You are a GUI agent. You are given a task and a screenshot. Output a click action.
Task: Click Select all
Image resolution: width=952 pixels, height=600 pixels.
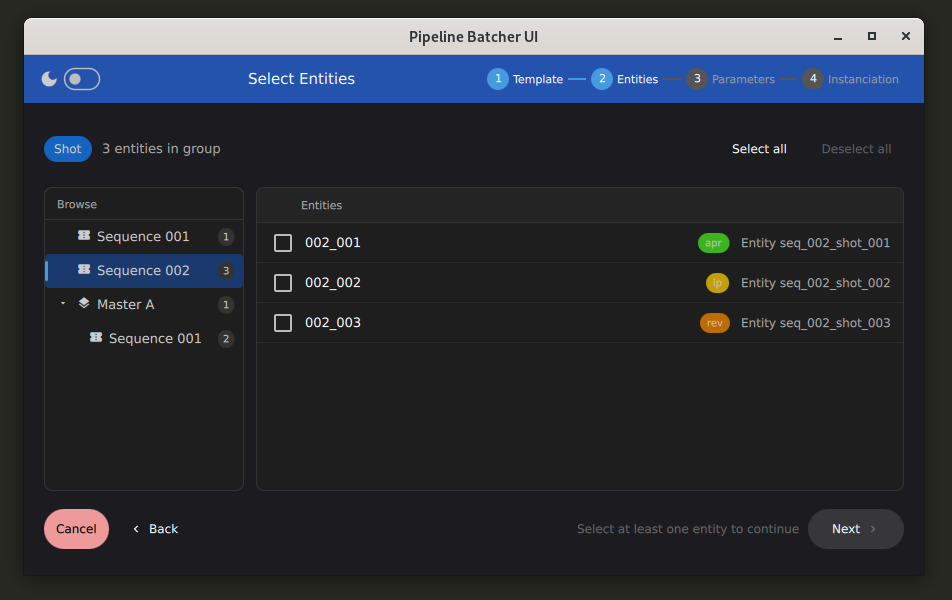tap(759, 149)
